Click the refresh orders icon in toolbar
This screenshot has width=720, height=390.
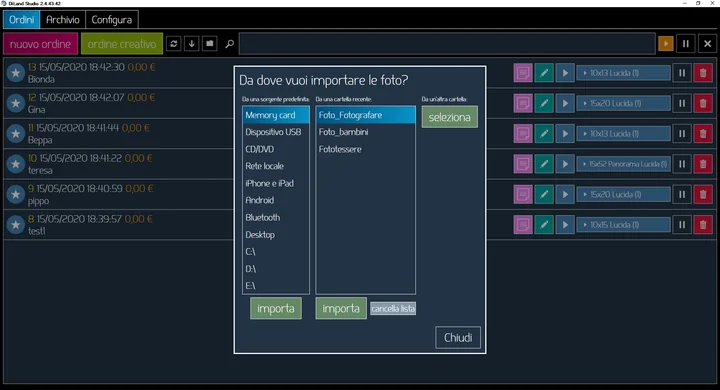(174, 44)
